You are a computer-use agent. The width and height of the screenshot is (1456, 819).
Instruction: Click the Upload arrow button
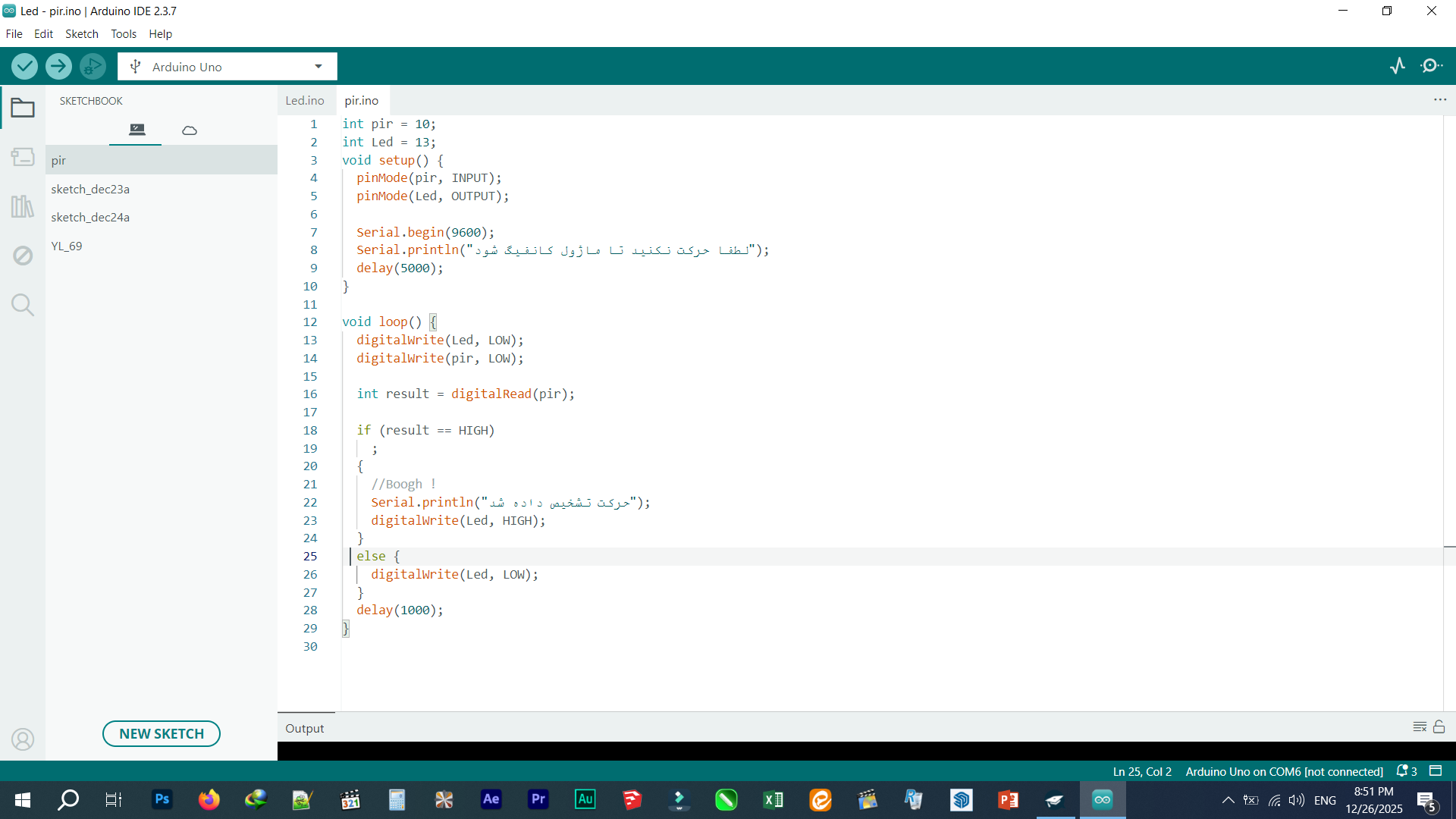click(58, 67)
